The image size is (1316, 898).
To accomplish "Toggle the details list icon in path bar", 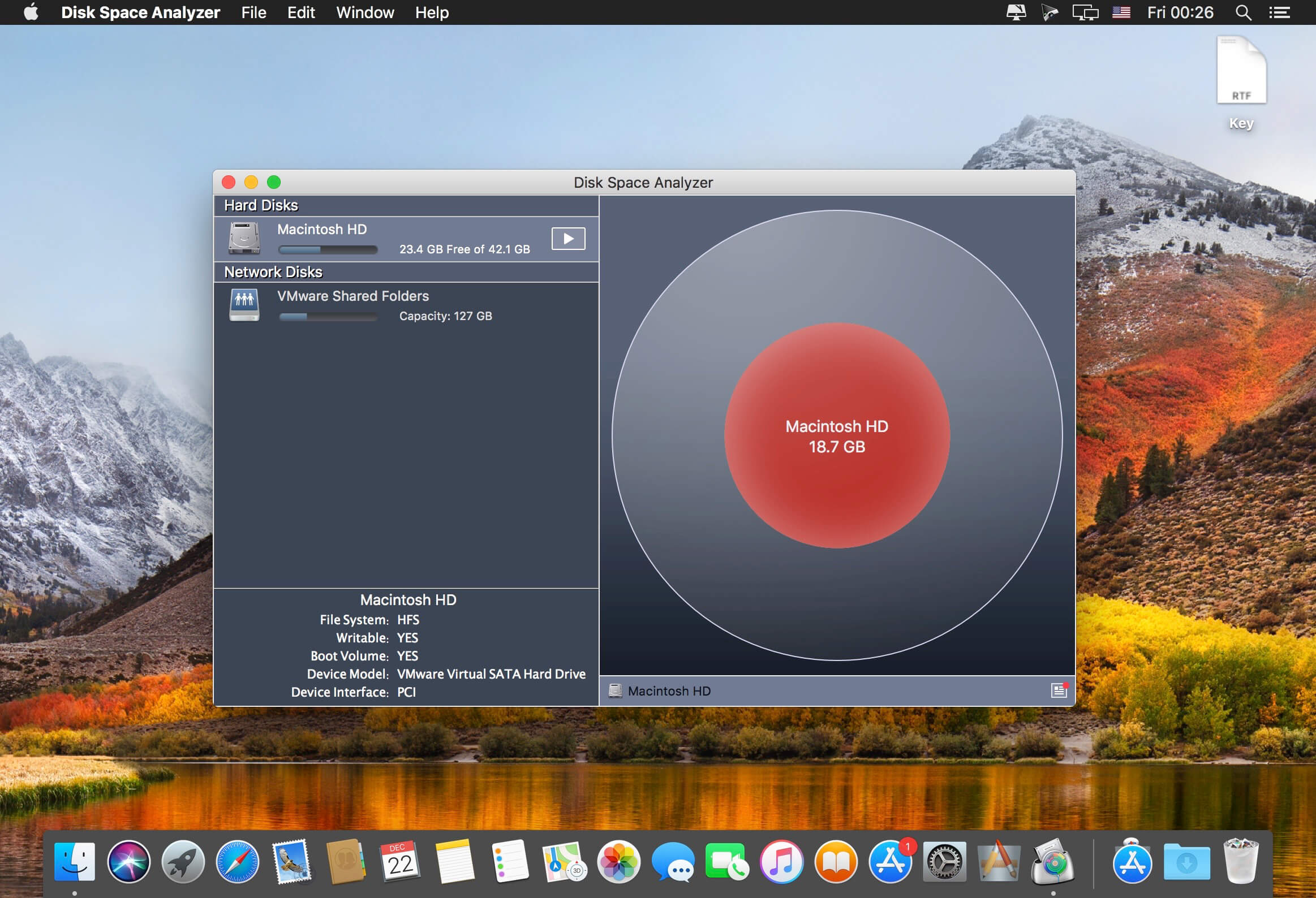I will click(1059, 690).
